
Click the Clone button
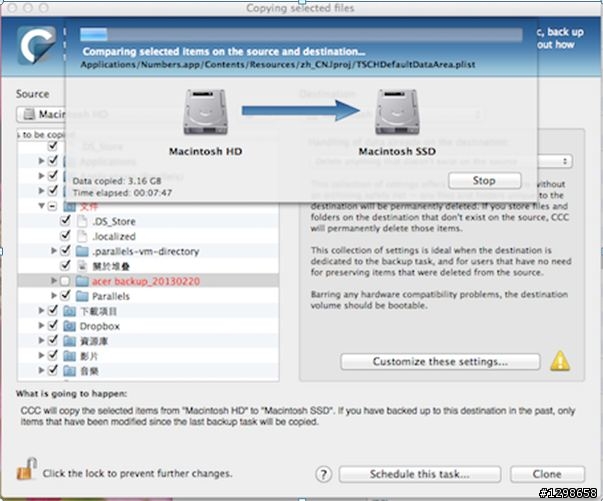point(547,474)
